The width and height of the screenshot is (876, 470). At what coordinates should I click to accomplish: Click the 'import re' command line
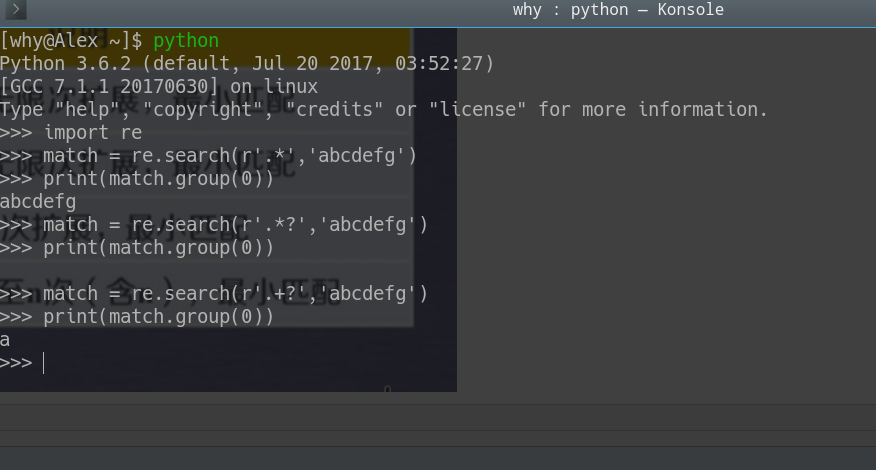(x=71, y=133)
